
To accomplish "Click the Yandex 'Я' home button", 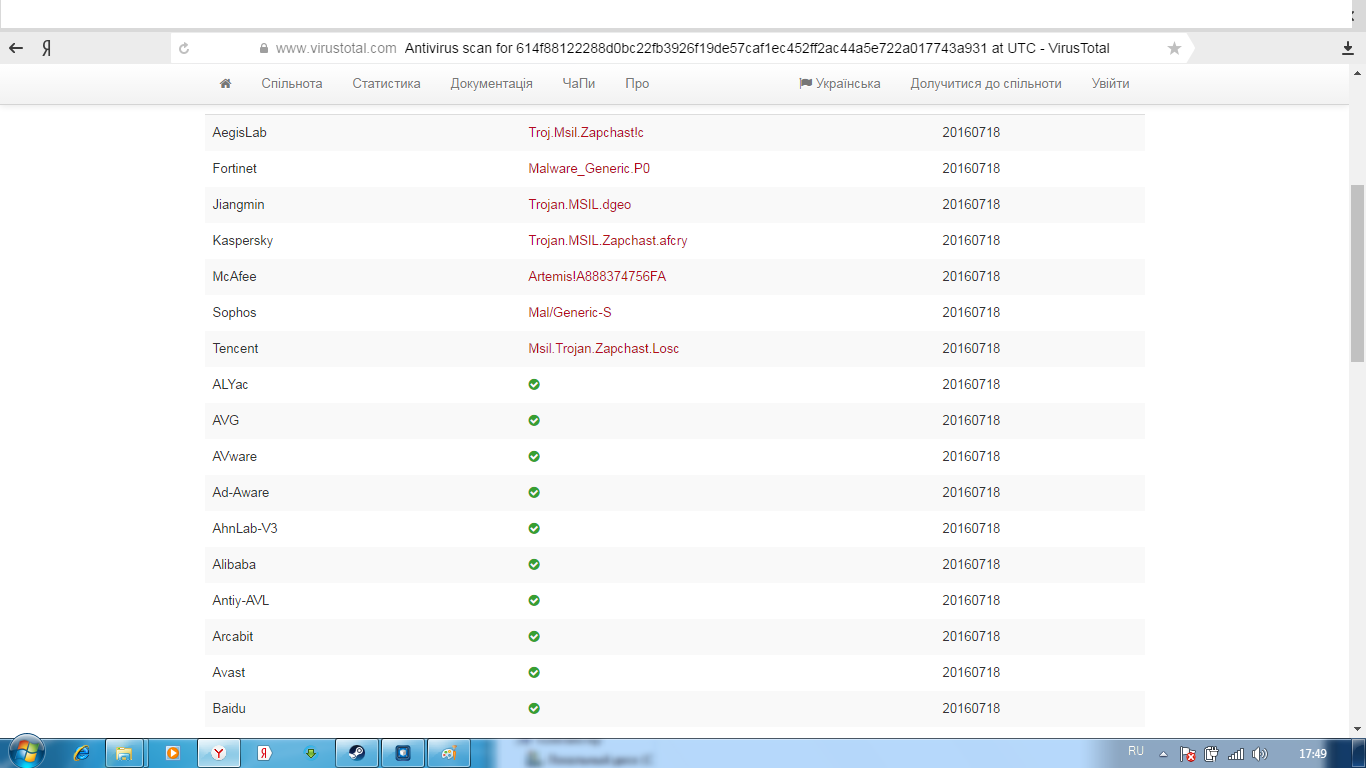I will 47,48.
